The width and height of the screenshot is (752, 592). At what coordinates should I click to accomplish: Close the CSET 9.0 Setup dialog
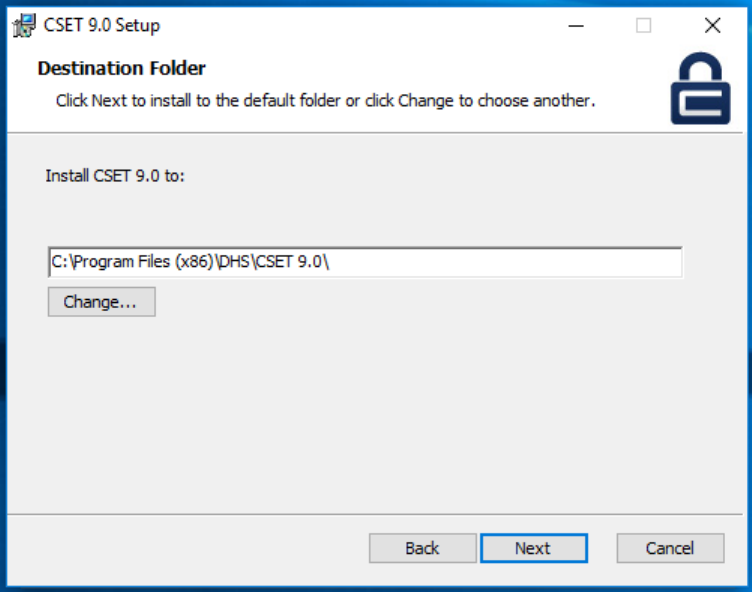point(712,25)
